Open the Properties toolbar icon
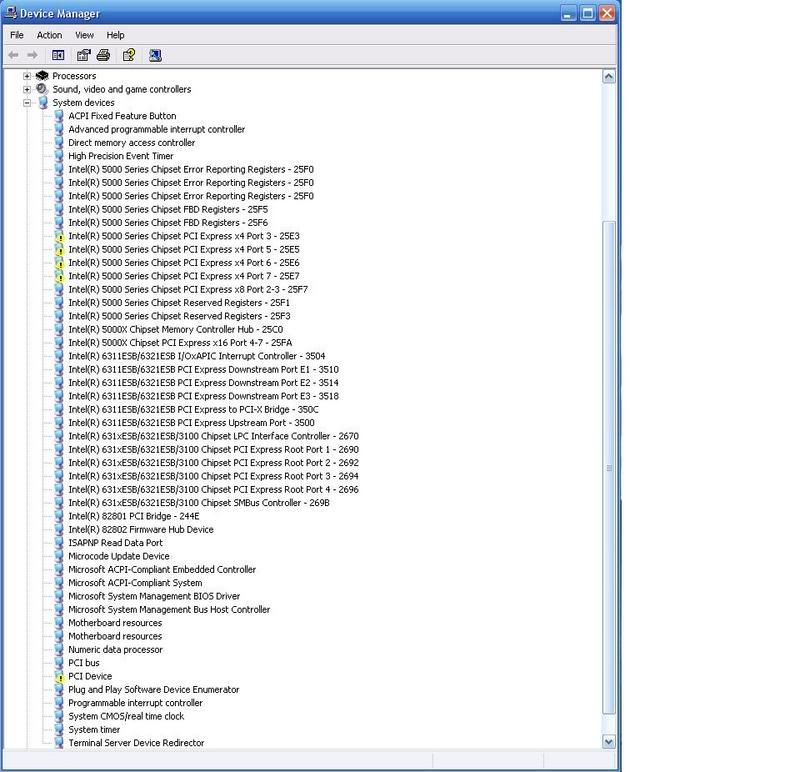 [x=83, y=55]
